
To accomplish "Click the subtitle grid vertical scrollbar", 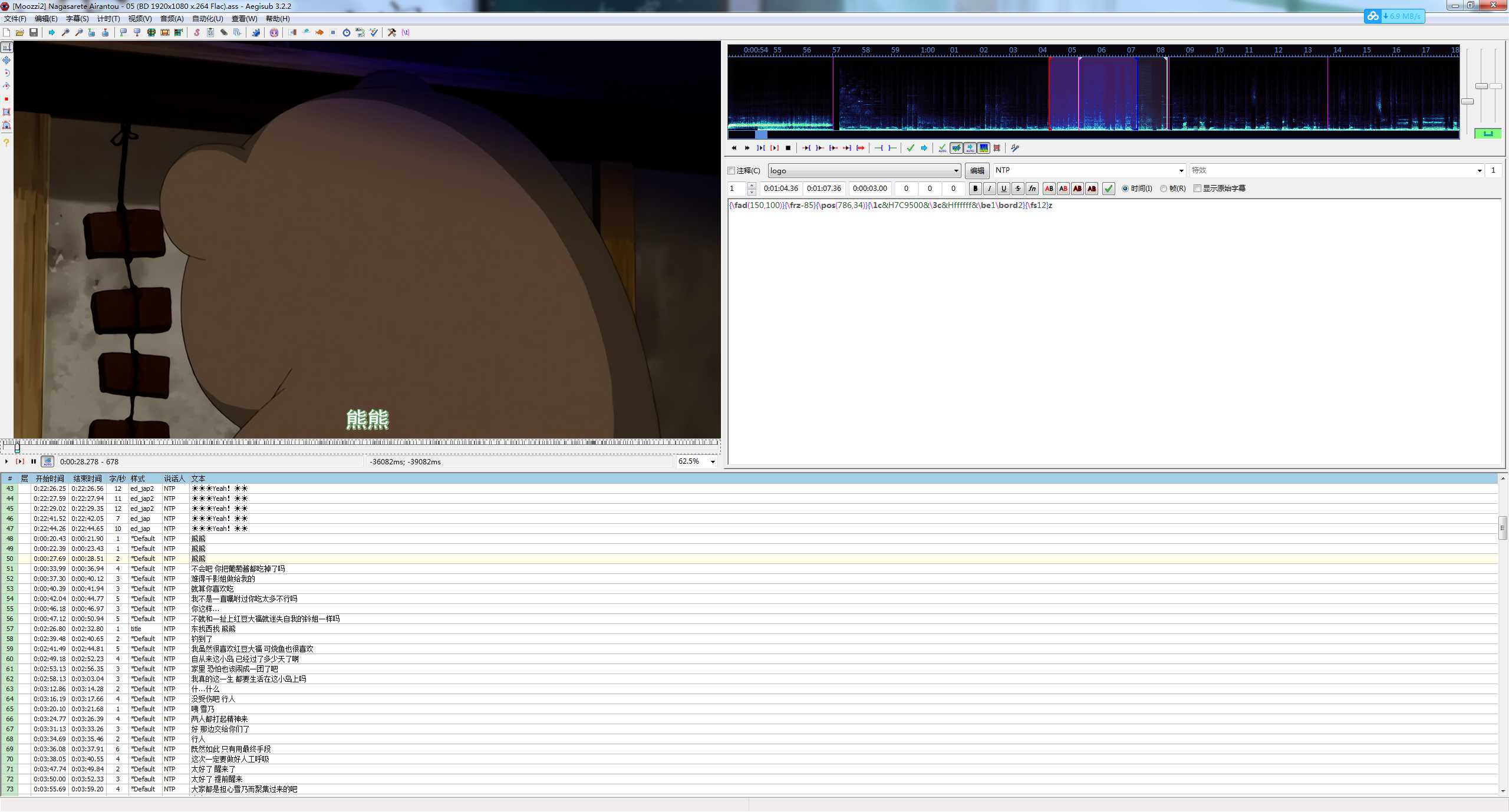I will [x=1503, y=634].
